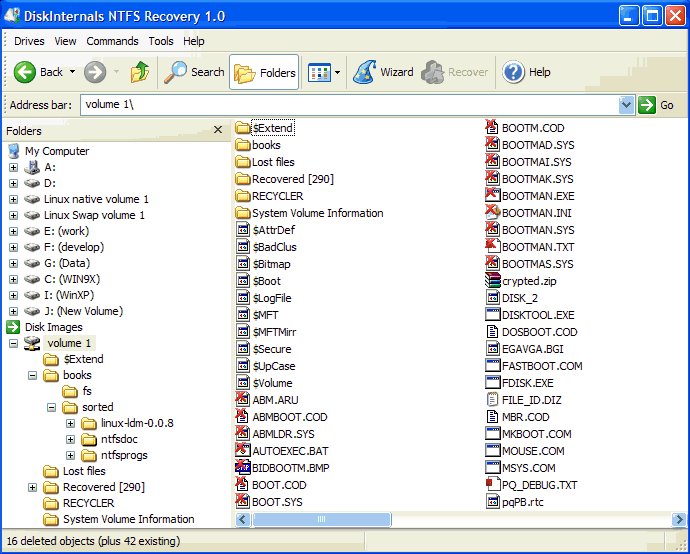Collapse the volume 1 tree node
The height and width of the screenshot is (554, 690).
(14, 343)
